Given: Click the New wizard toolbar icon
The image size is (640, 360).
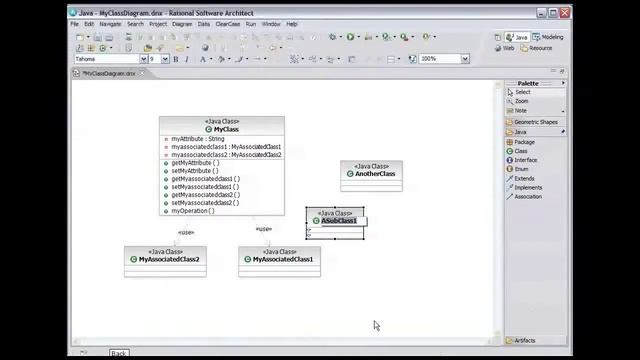Looking at the screenshot, I should coord(80,37).
